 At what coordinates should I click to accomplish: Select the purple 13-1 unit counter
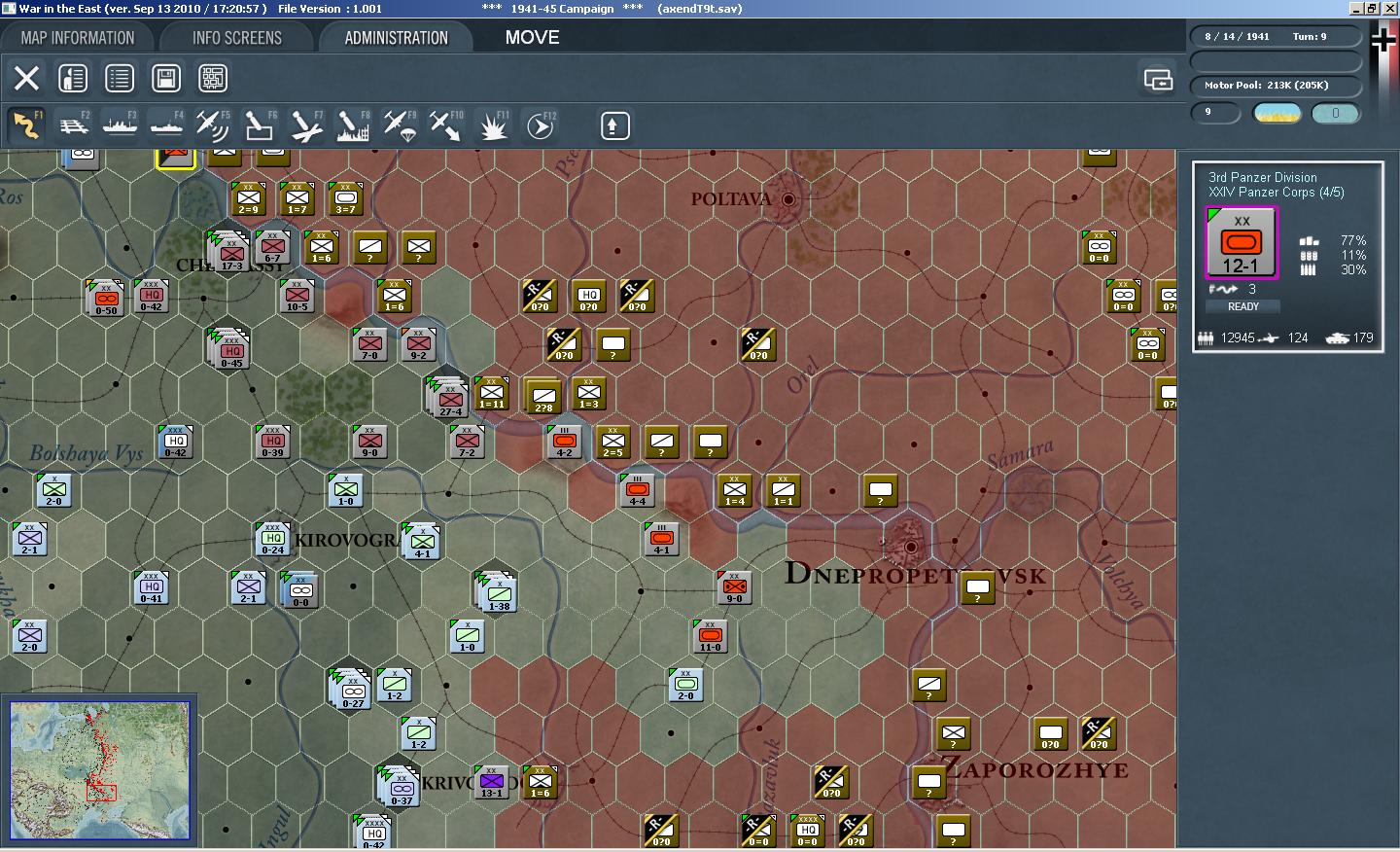492,782
